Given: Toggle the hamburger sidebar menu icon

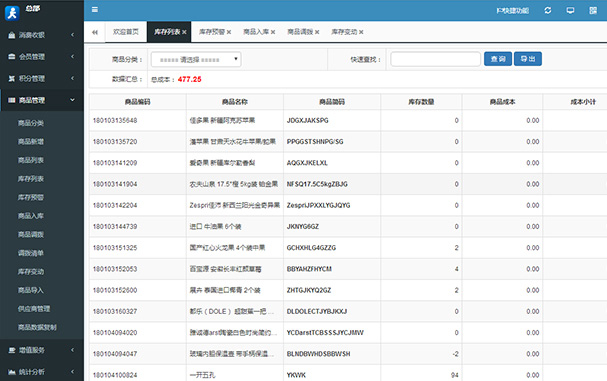Looking at the screenshot, I should [94, 10].
